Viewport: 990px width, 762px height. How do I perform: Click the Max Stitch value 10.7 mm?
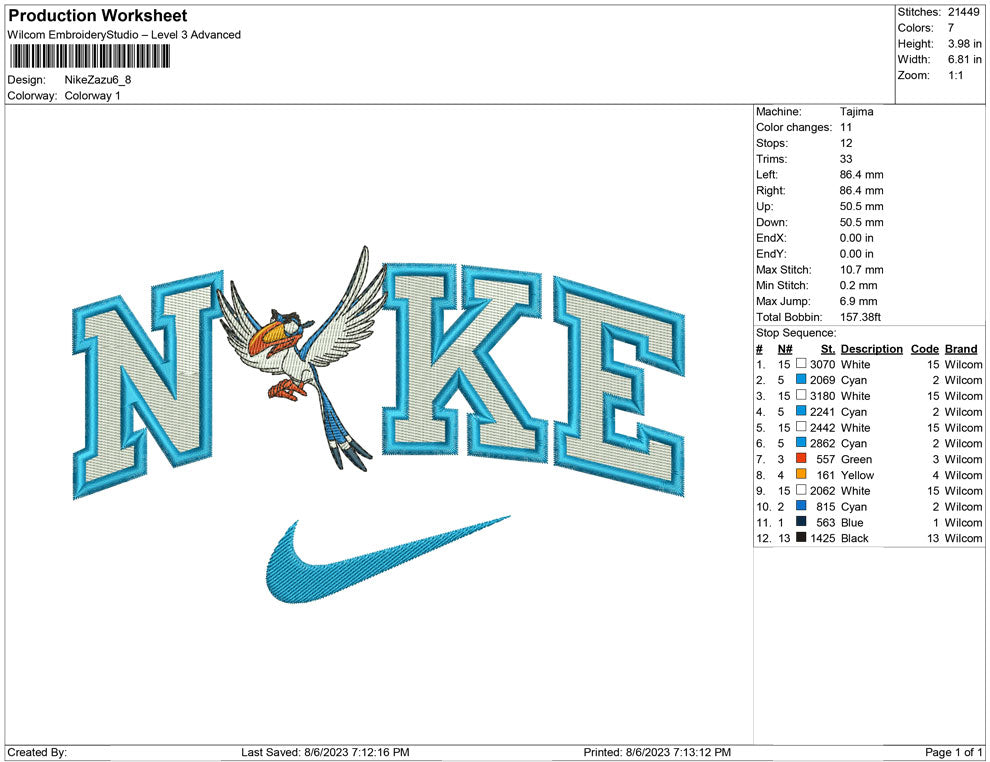click(862, 270)
